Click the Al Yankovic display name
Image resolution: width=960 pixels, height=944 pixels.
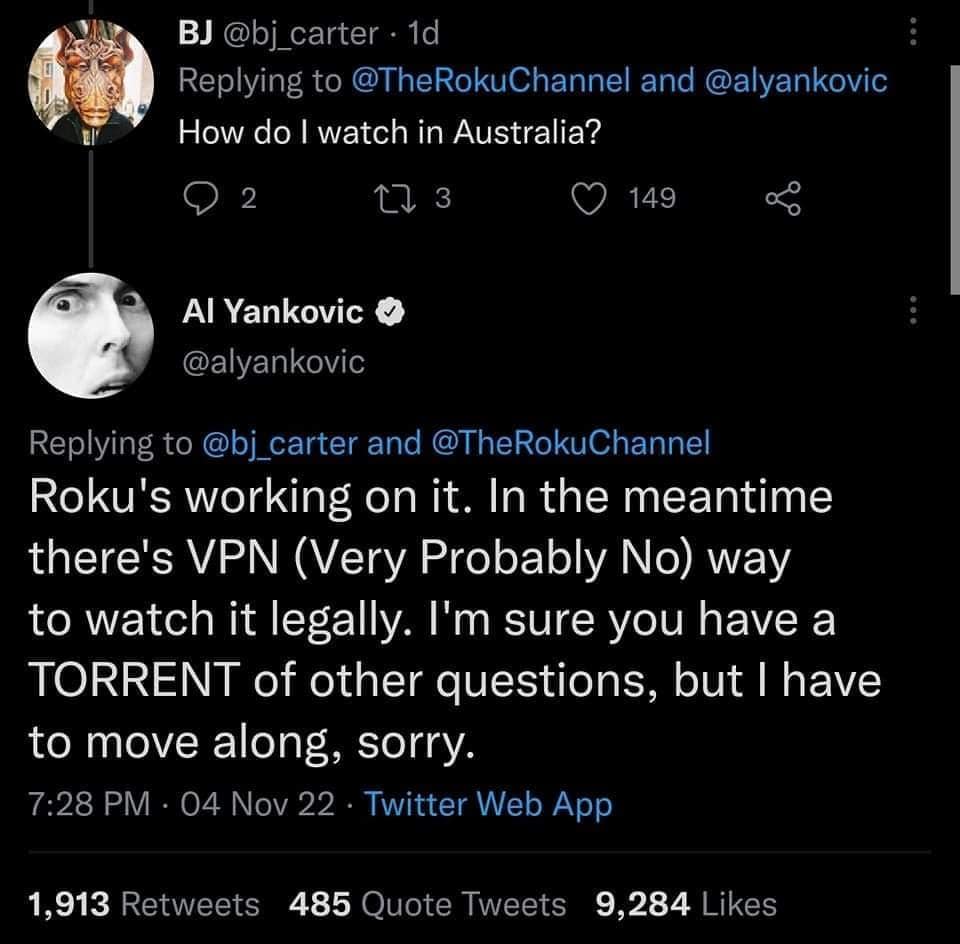(272, 313)
